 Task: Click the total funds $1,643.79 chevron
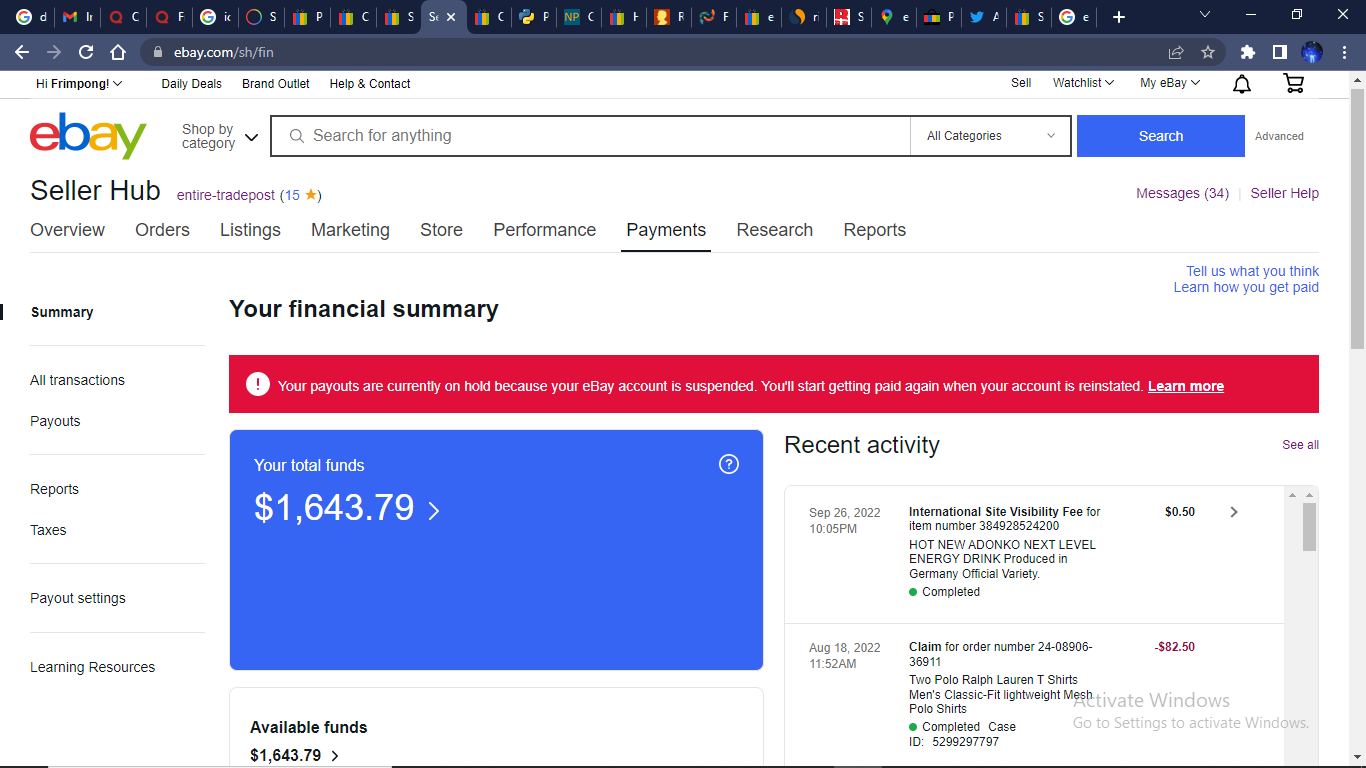[433, 510]
